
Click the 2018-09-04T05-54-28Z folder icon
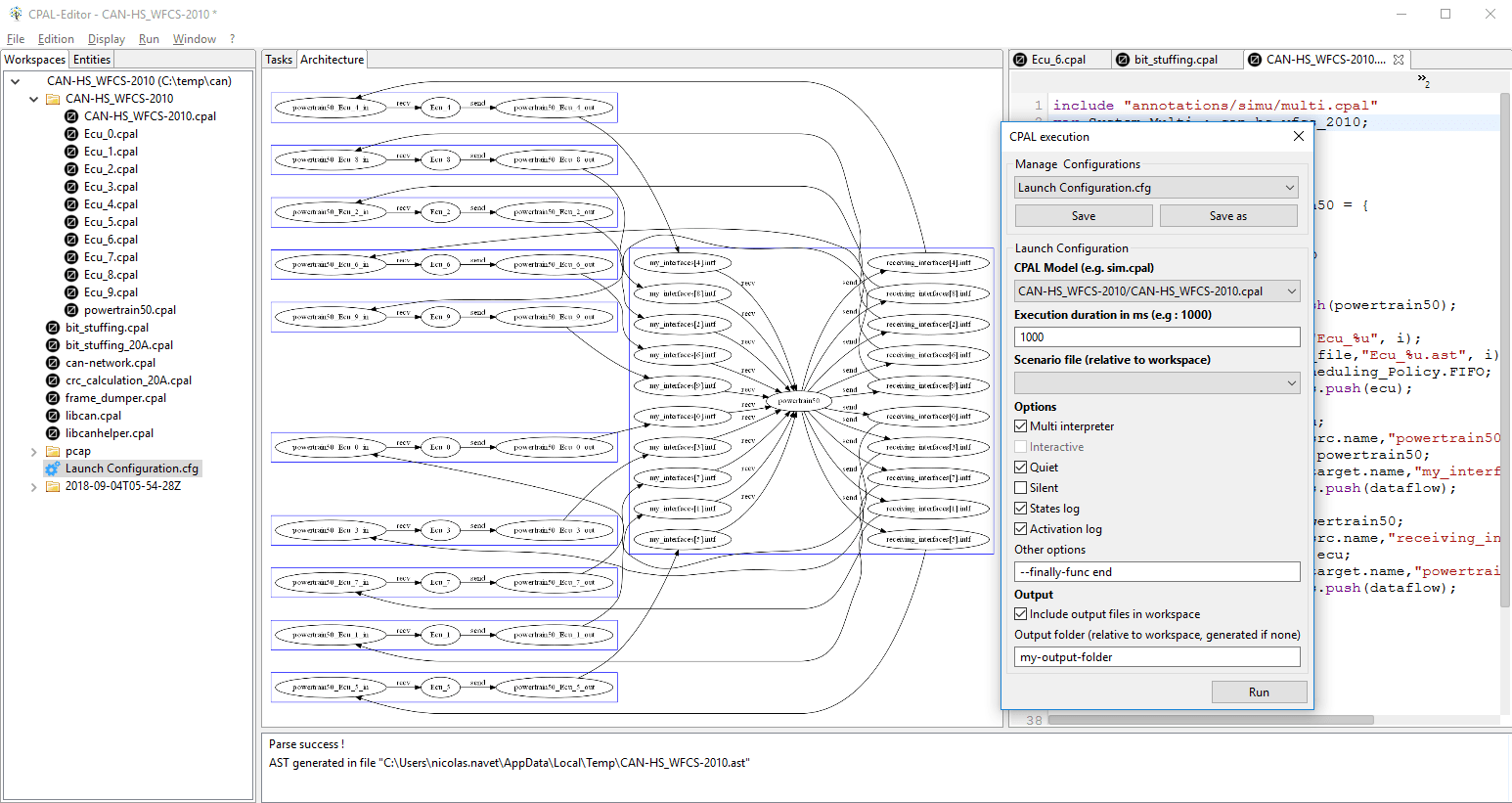point(53,486)
